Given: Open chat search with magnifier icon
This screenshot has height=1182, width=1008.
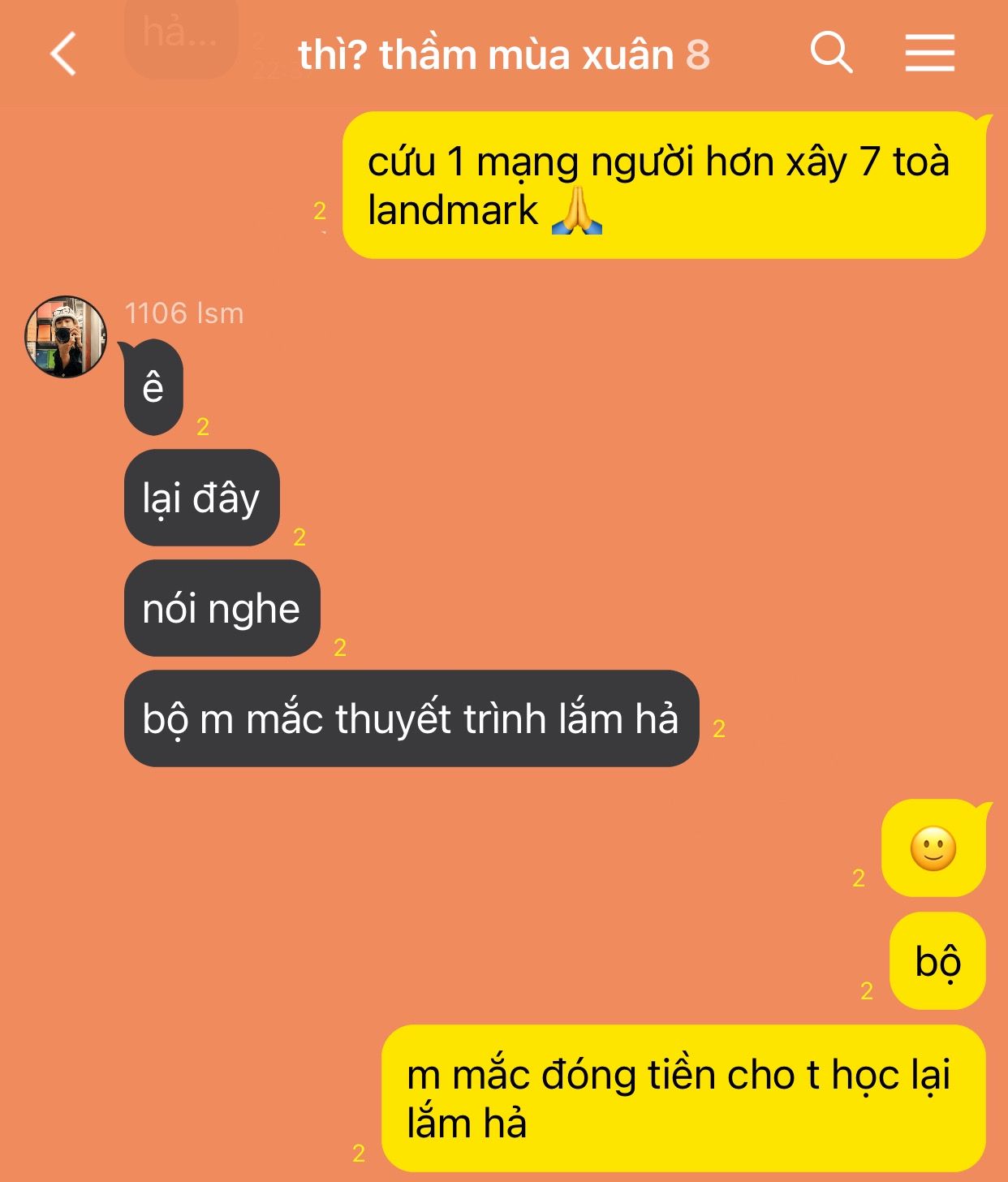Looking at the screenshot, I should click(x=831, y=53).
